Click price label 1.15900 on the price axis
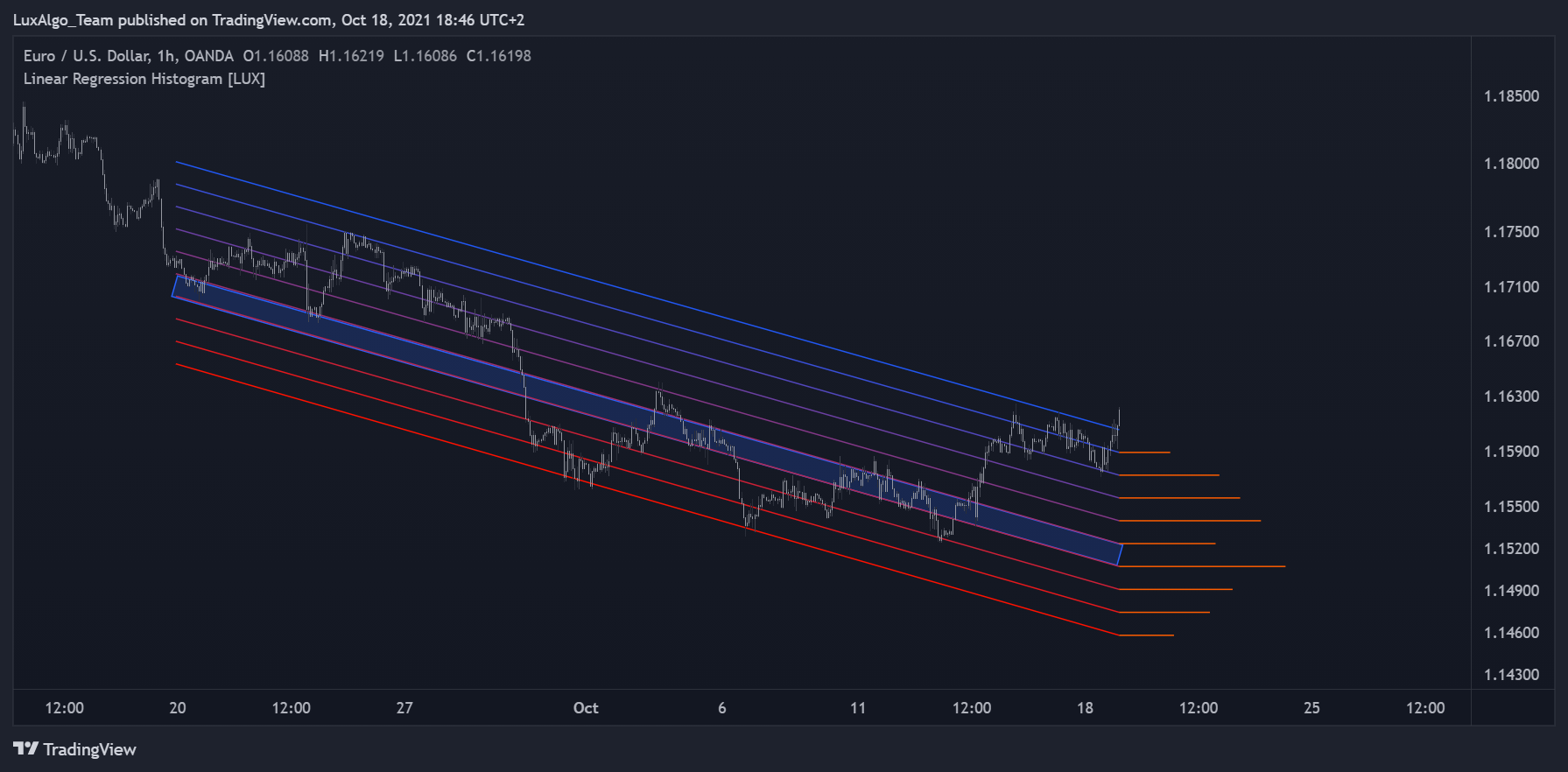 (x=1511, y=452)
